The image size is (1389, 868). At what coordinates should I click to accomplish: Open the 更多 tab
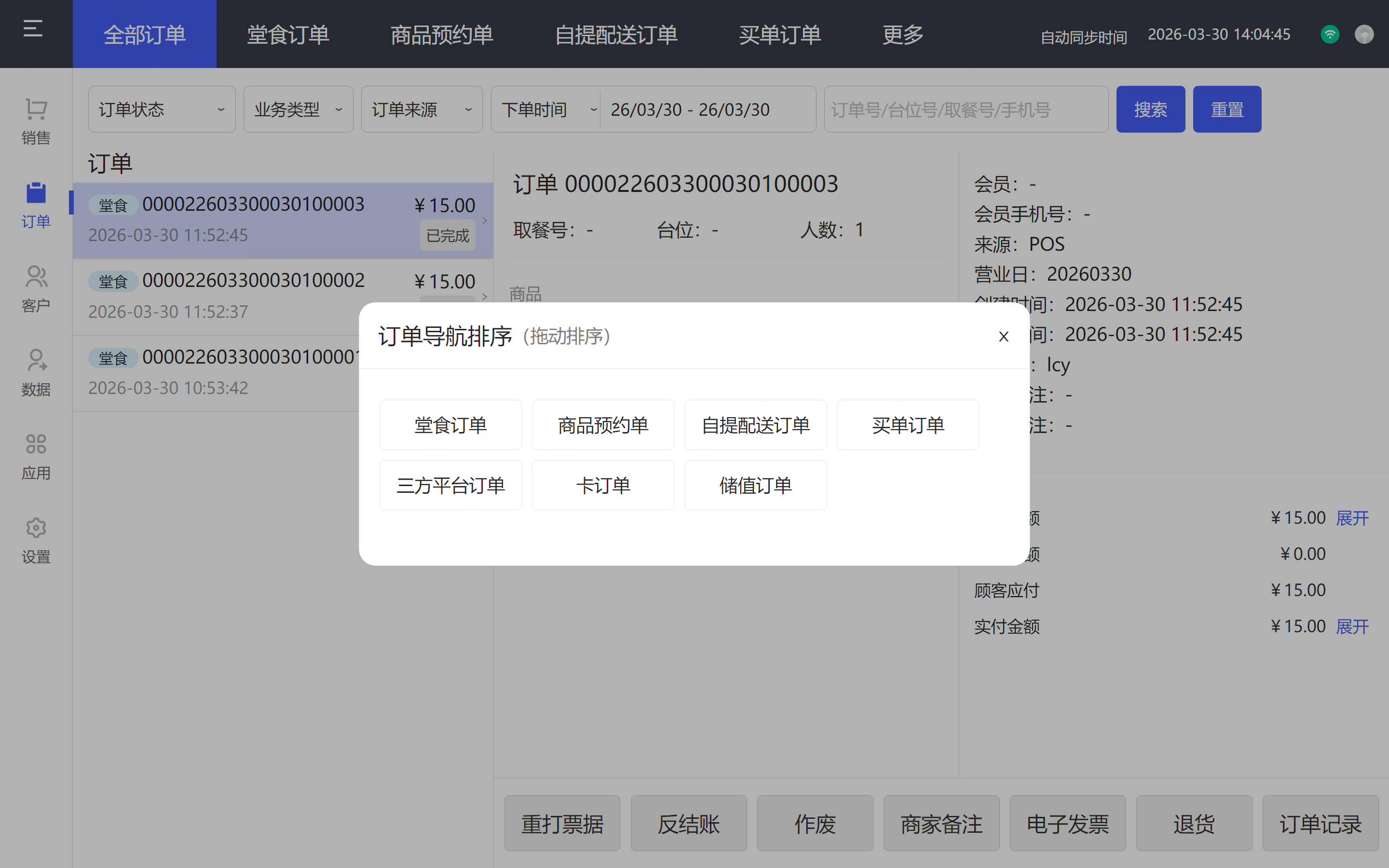click(x=902, y=34)
